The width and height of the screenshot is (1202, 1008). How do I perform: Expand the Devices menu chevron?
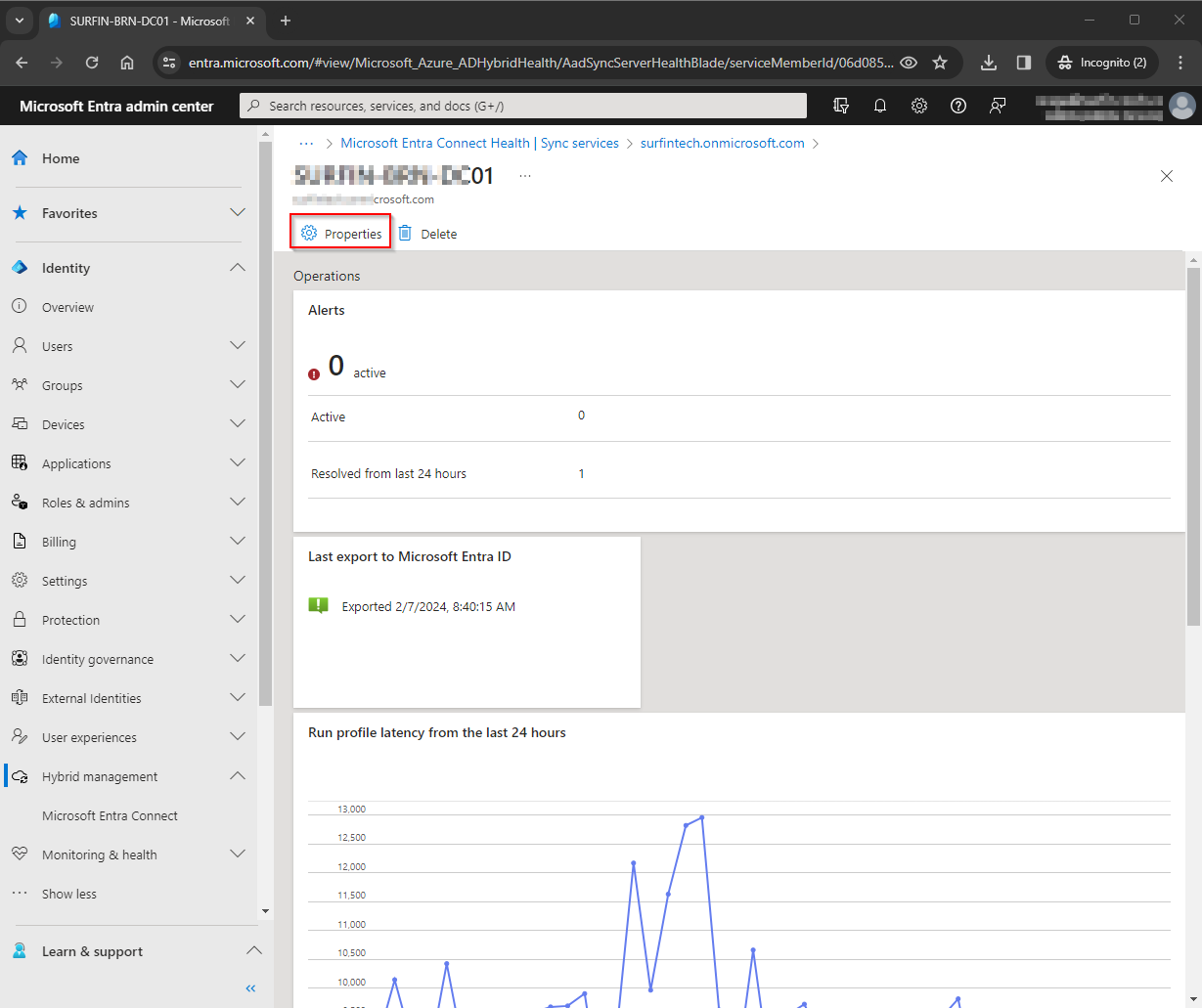point(238,423)
